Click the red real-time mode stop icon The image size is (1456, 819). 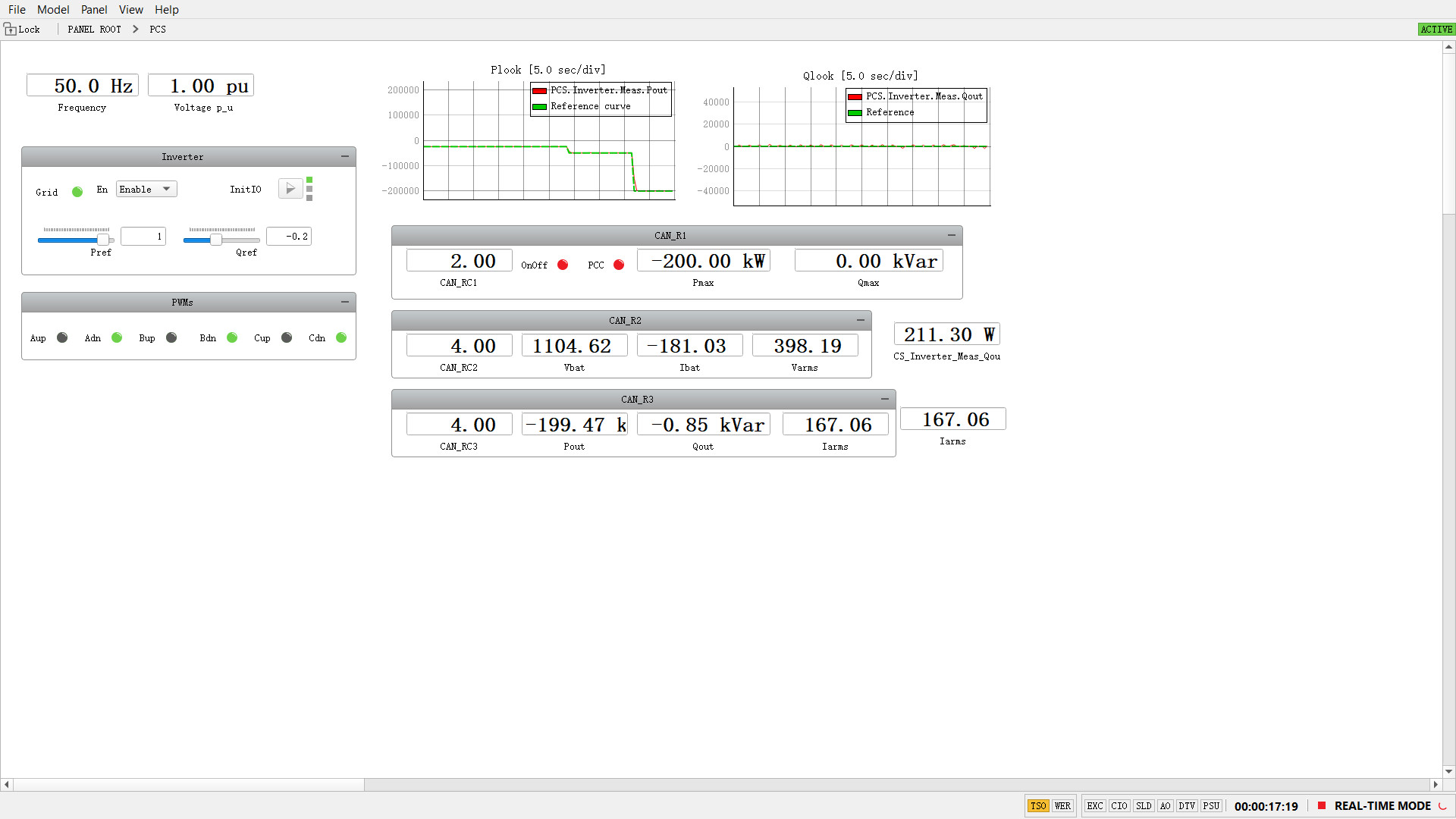[x=1322, y=806]
